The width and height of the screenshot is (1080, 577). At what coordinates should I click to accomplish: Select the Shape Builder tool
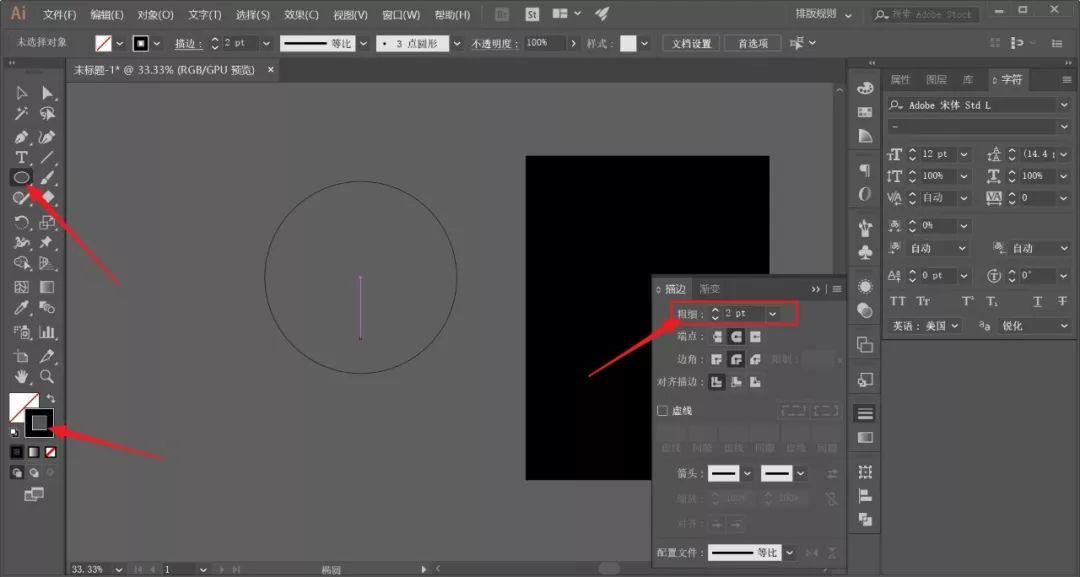pos(21,264)
